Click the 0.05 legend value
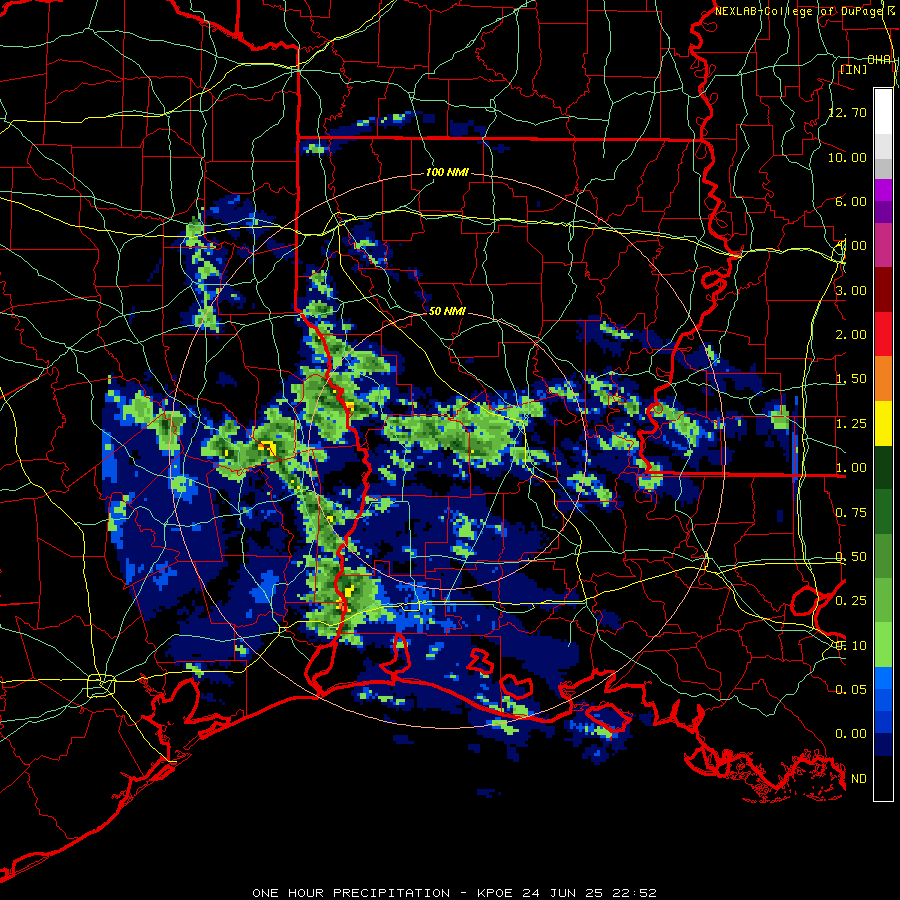 tap(851, 689)
